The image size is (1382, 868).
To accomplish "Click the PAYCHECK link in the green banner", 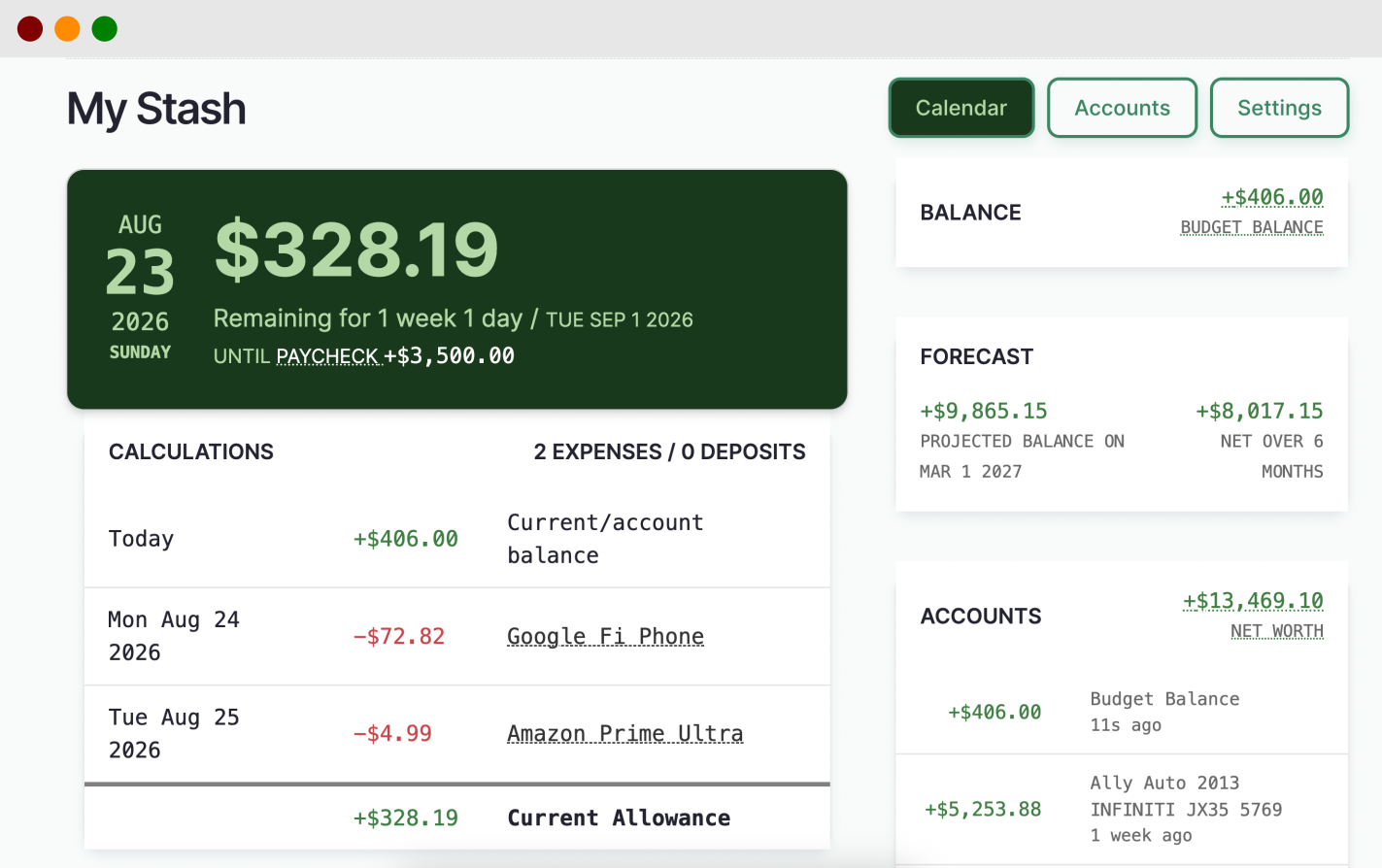I will [327, 356].
